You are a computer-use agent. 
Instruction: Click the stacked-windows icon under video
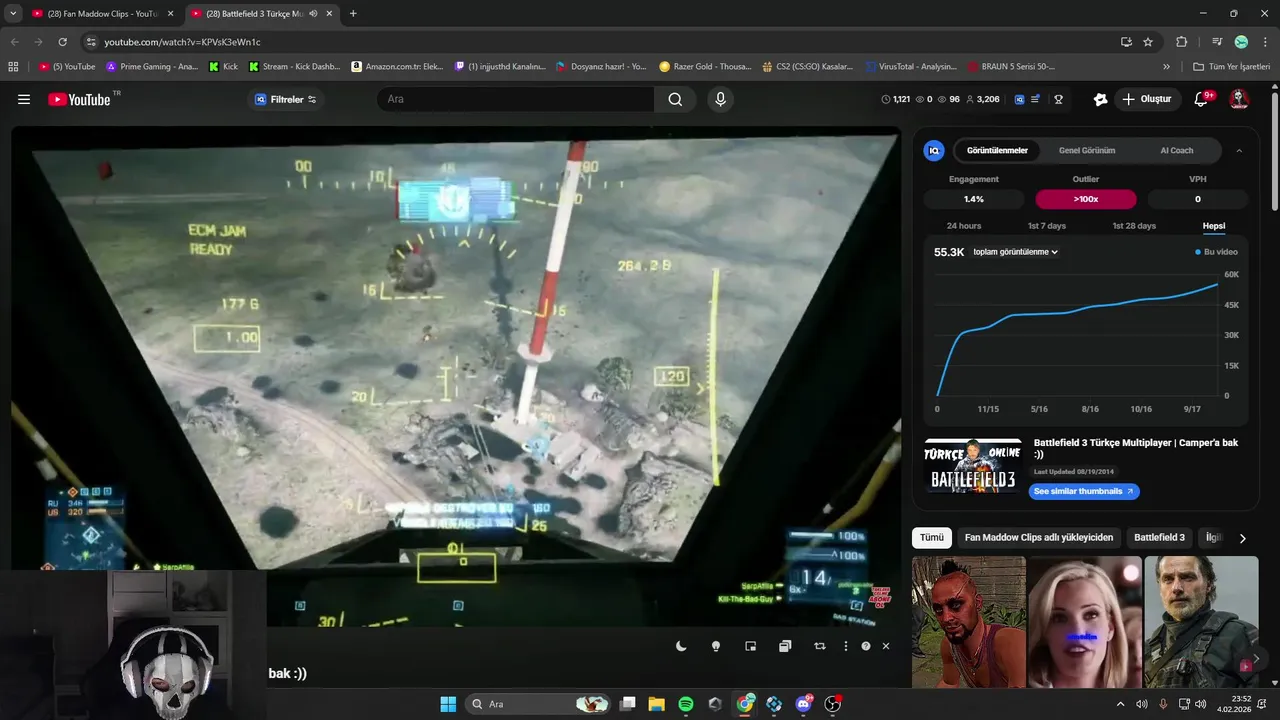coord(785,646)
